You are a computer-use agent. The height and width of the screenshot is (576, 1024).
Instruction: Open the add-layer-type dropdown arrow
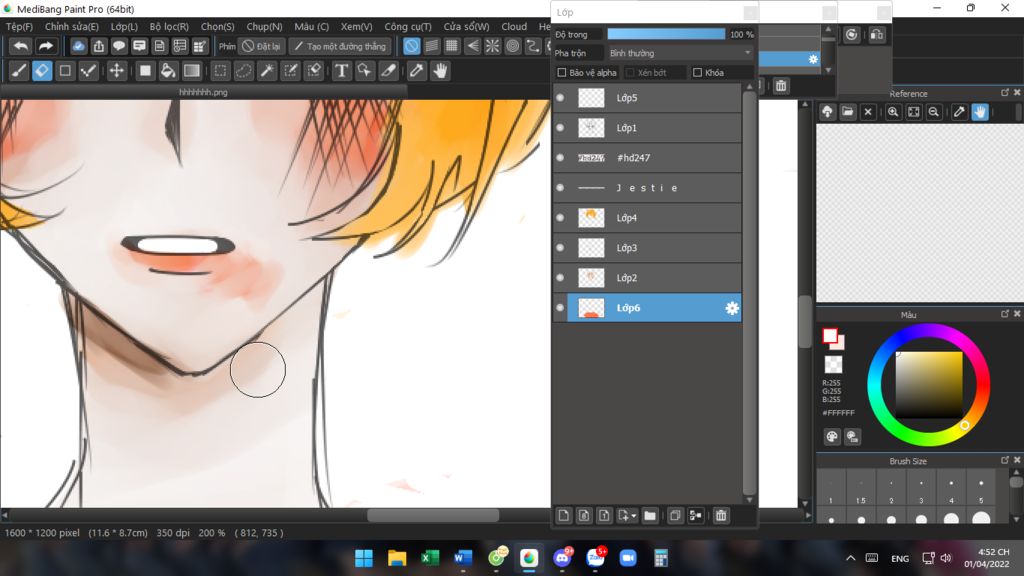click(633, 516)
